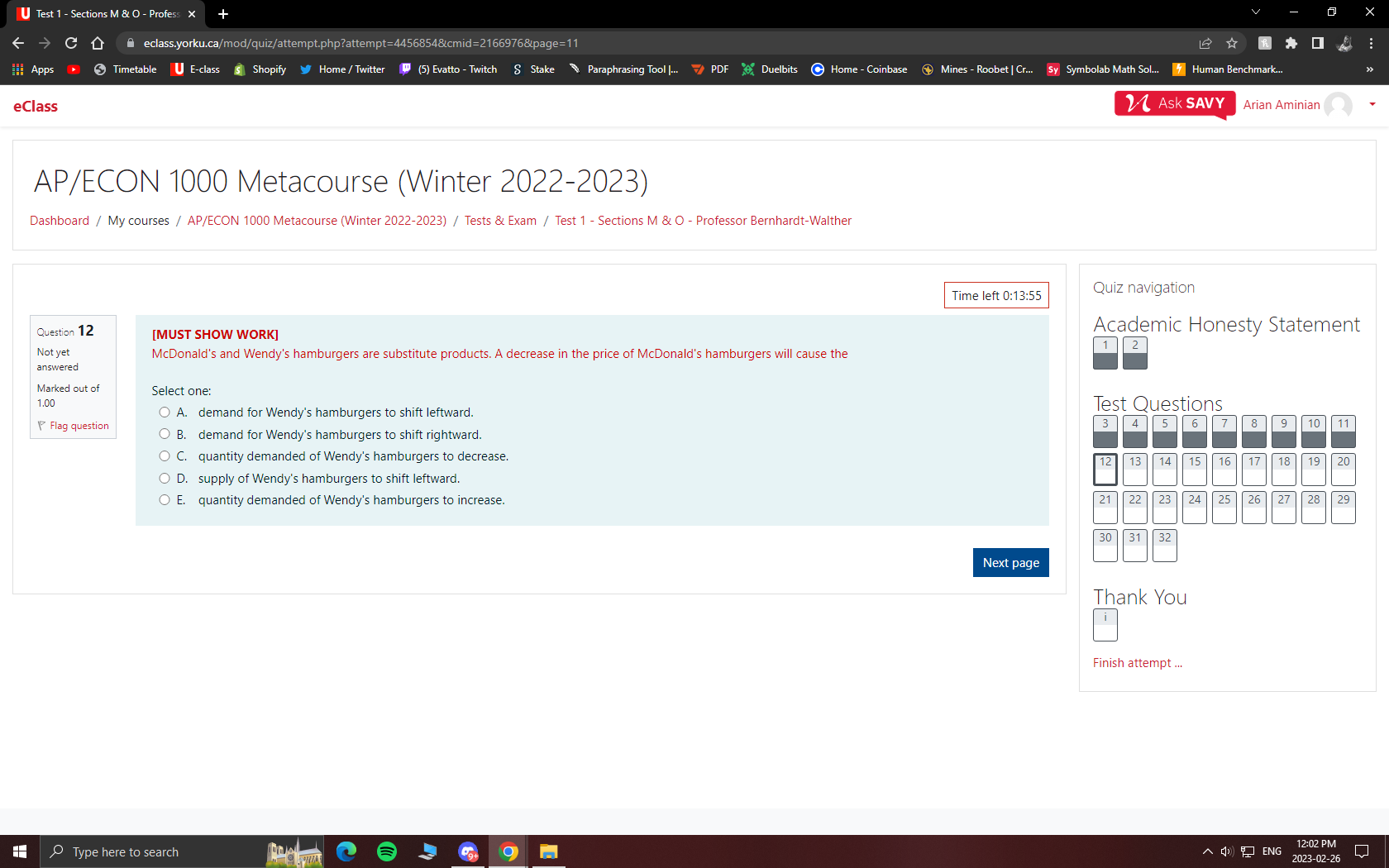This screenshot has width=1389, height=868.
Task: Jump to question 20 in quiz navigation
Action: point(1344,469)
